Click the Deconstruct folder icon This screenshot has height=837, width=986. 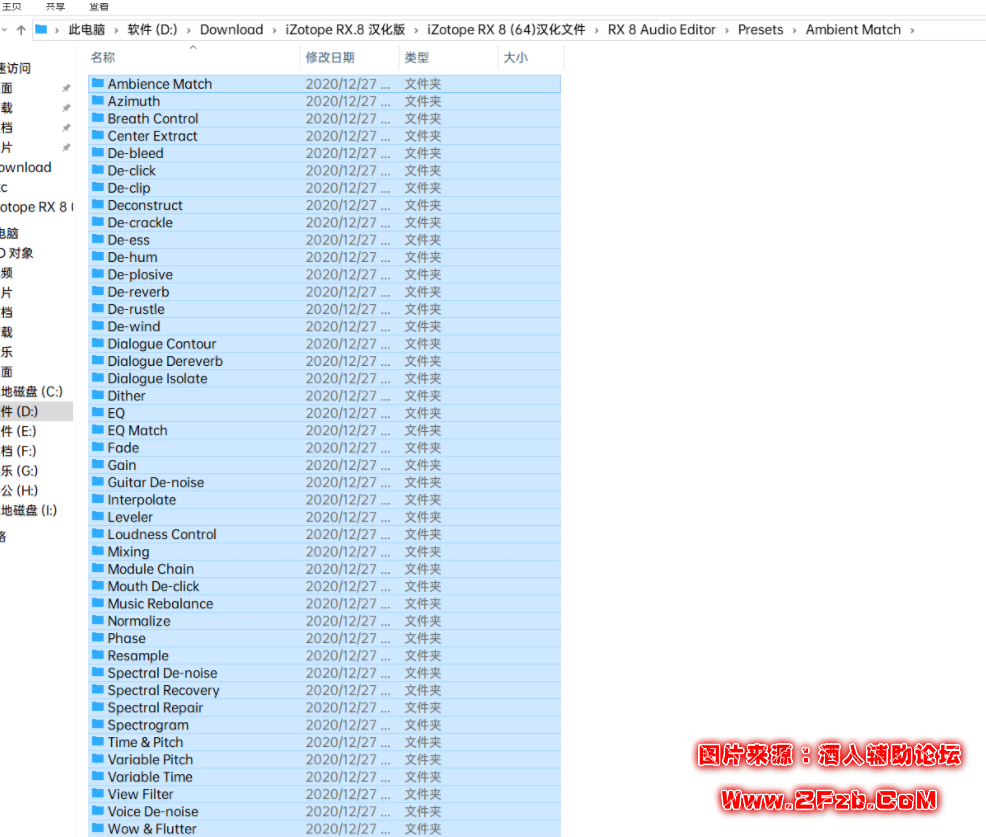97,204
